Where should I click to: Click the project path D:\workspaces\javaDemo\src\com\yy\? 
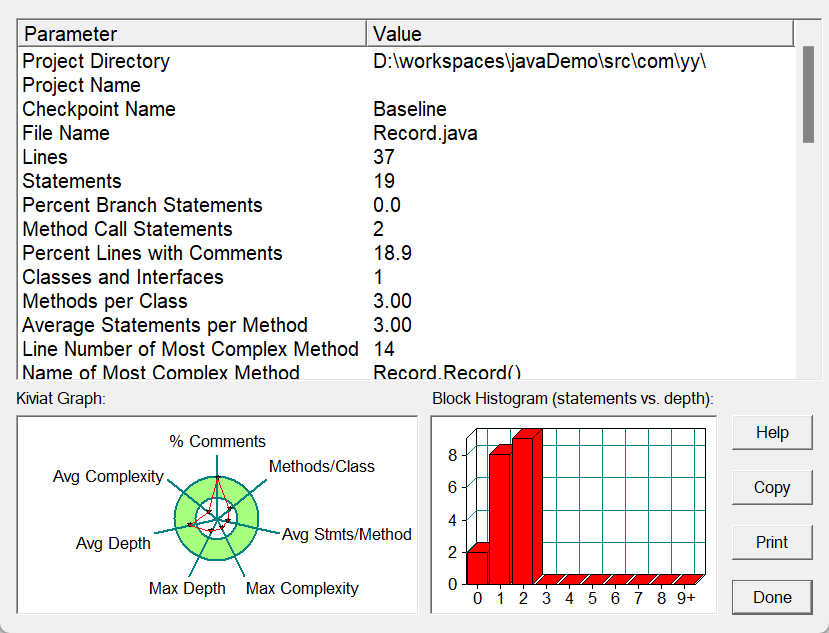pos(539,61)
